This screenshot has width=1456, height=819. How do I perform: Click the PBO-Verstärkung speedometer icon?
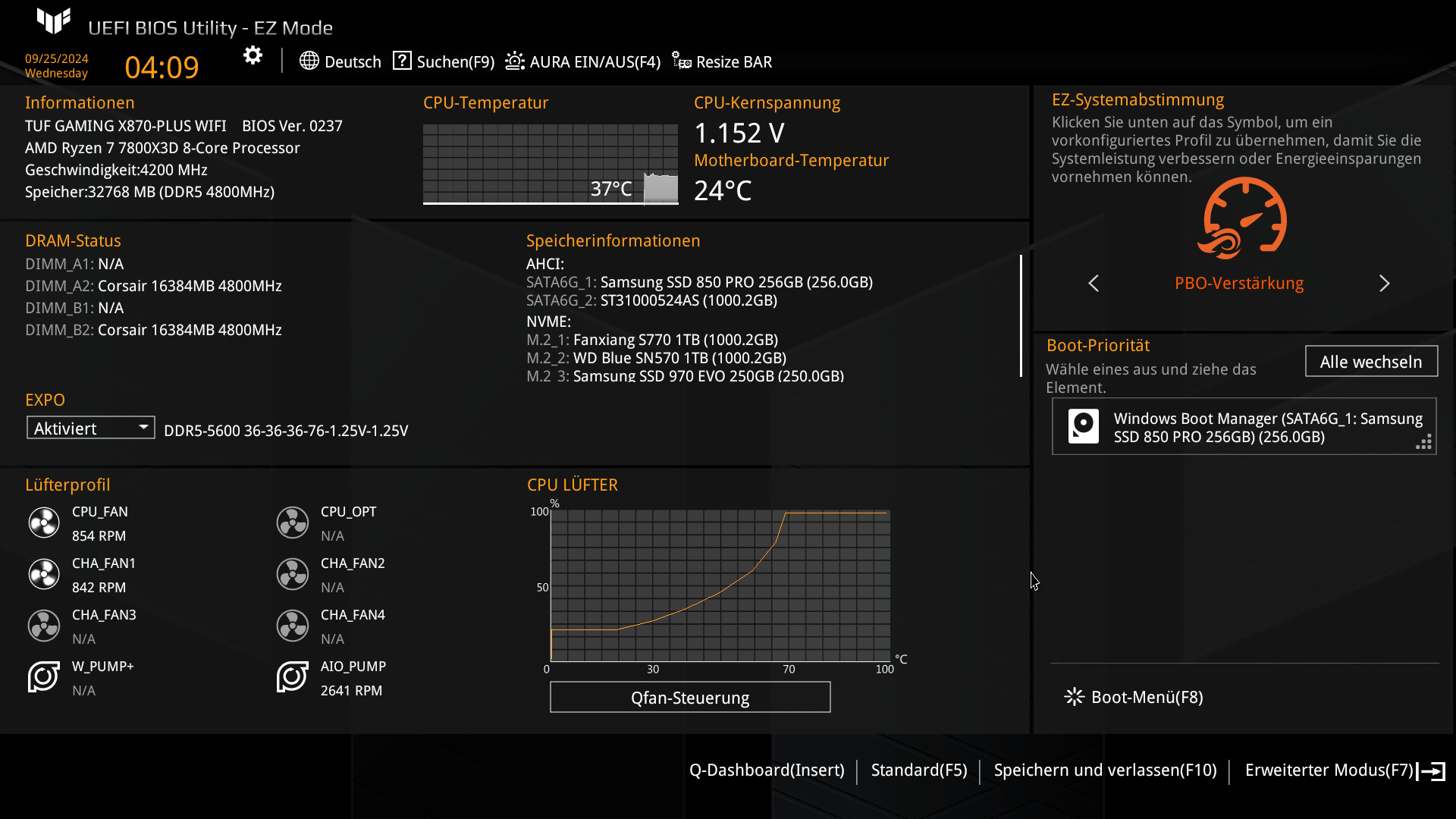pos(1242,219)
